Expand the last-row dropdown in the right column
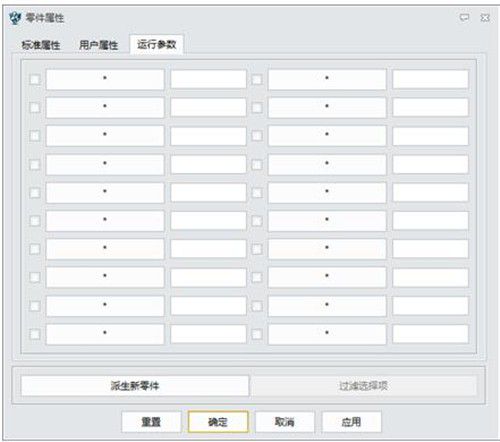The image size is (500, 442). point(327,334)
